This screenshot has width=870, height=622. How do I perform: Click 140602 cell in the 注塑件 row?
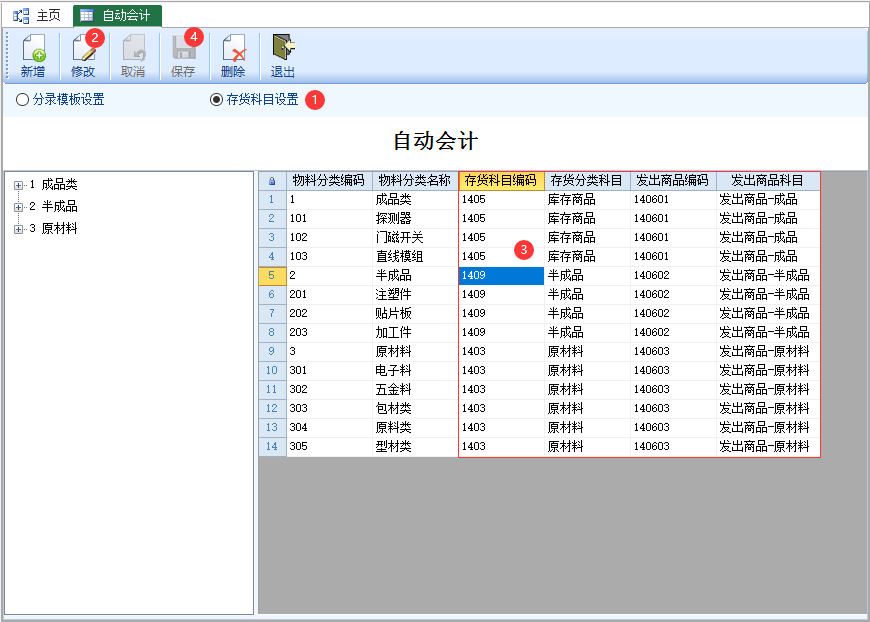(x=673, y=295)
